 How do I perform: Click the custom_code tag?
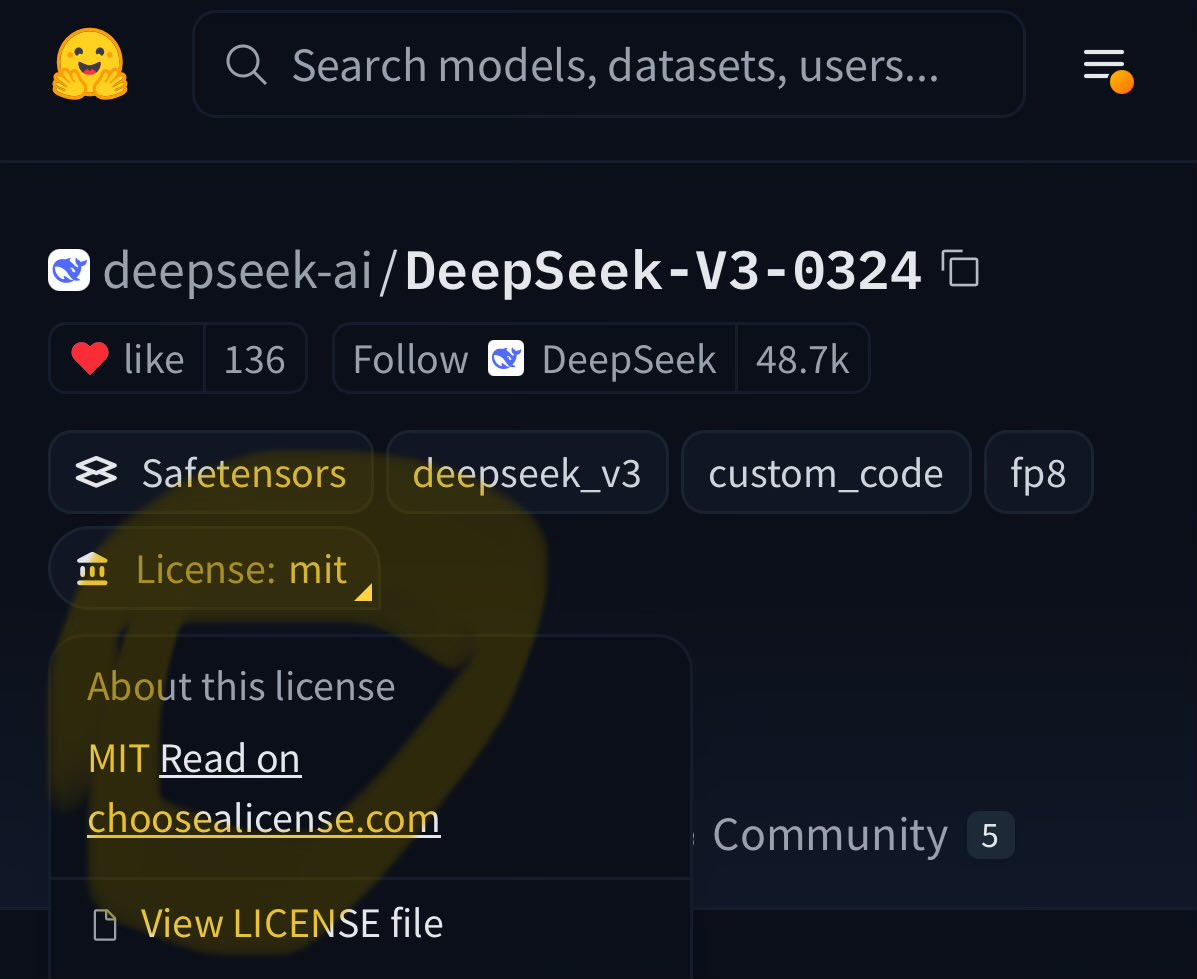pos(826,472)
